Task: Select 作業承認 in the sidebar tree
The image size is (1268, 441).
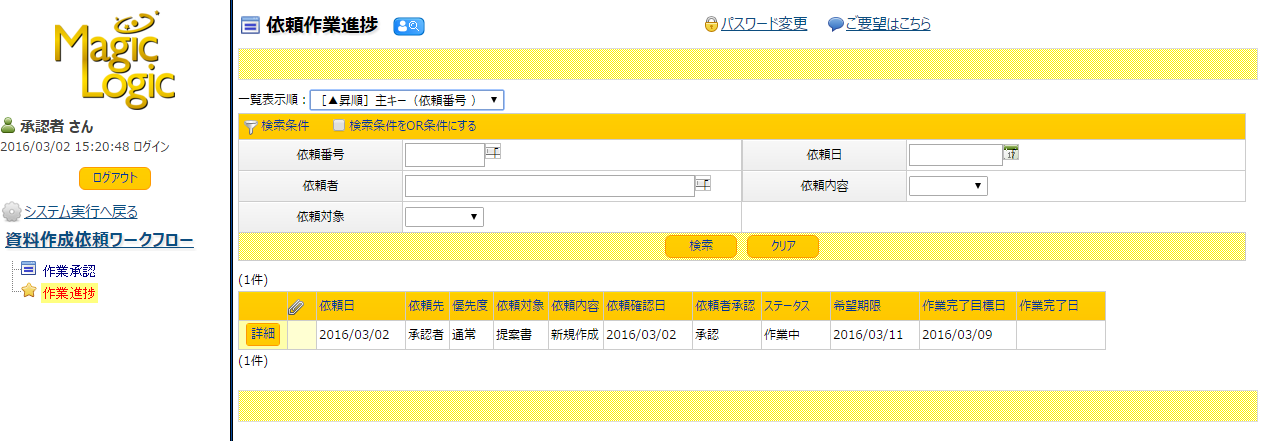Action: pos(69,270)
